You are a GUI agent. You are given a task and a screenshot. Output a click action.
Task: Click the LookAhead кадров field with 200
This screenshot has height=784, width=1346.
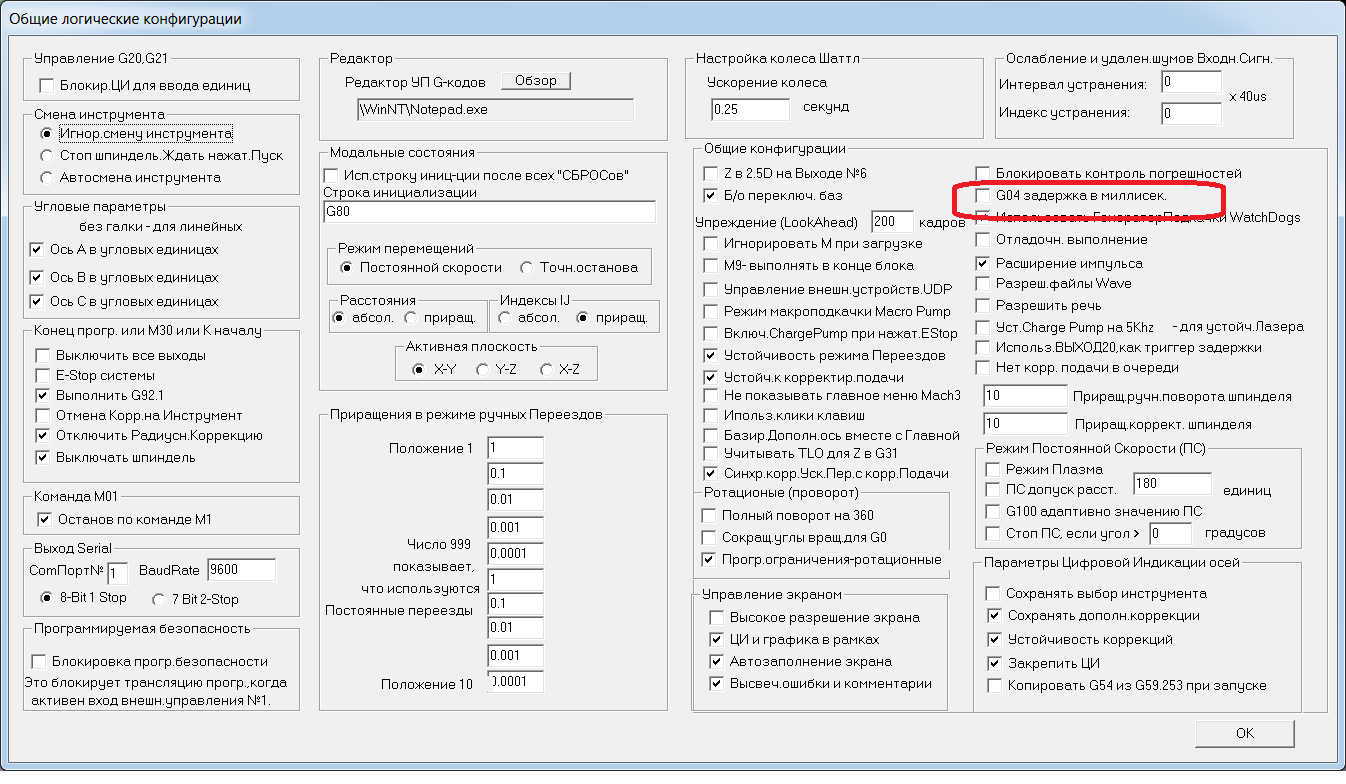tap(893, 221)
